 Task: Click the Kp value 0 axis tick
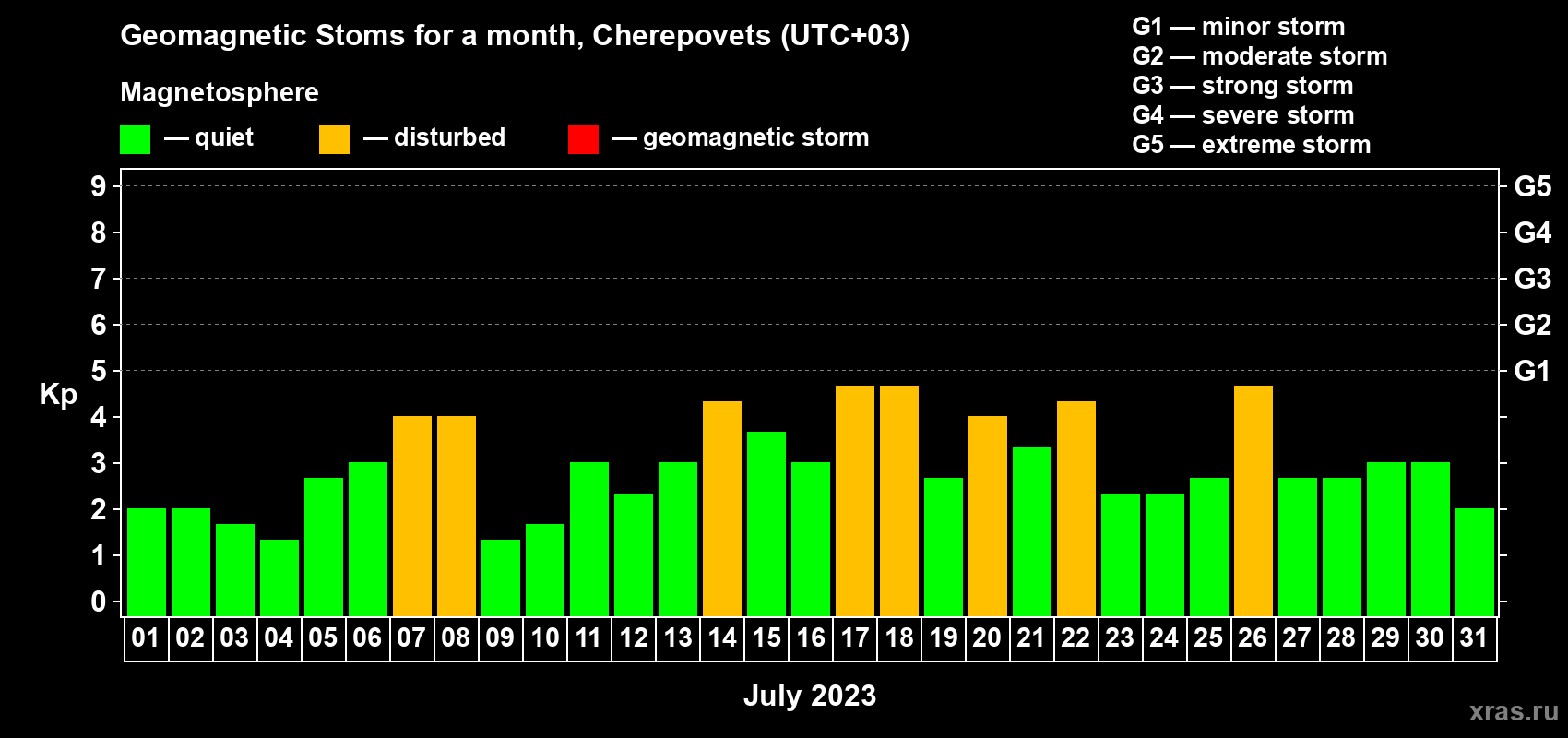click(99, 601)
